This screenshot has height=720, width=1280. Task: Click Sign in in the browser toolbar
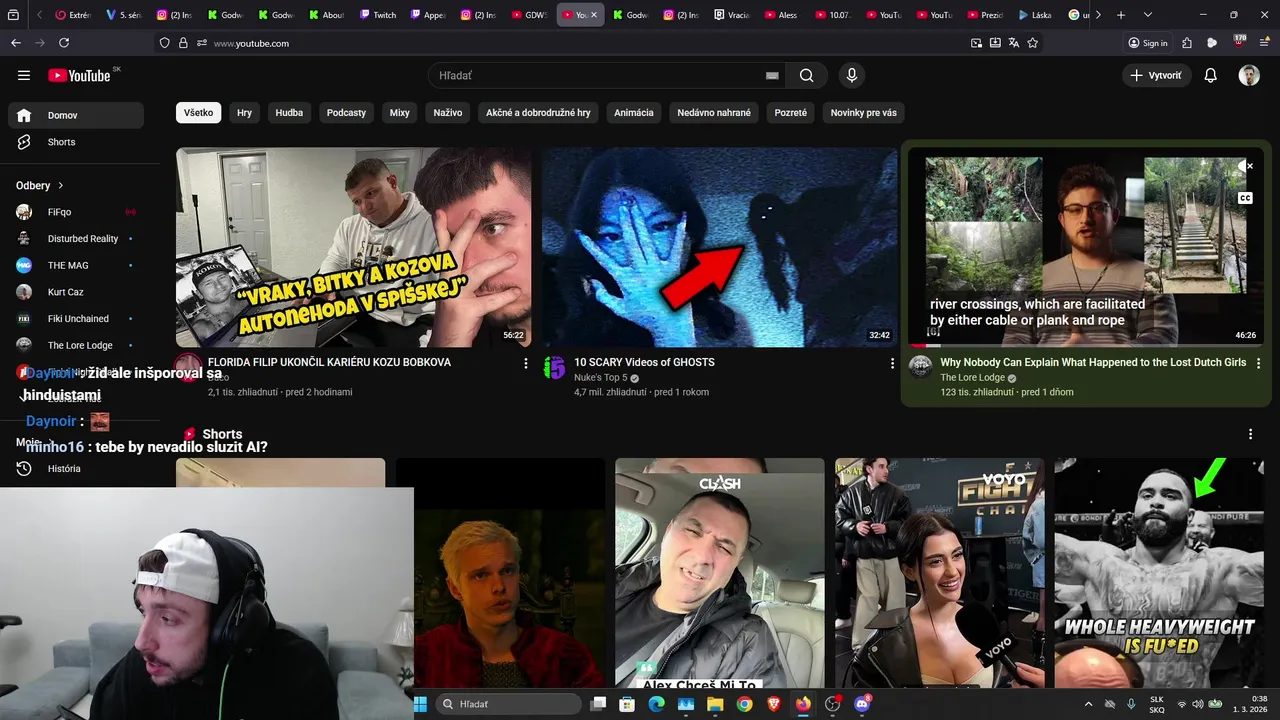tap(1147, 43)
